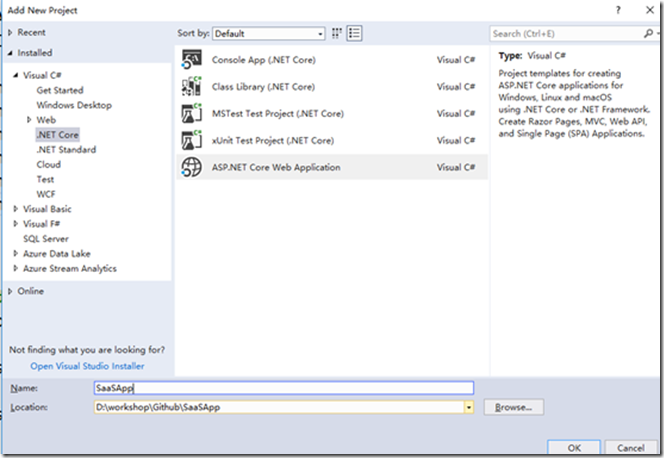
Task: Click the OK button
Action: (x=574, y=448)
